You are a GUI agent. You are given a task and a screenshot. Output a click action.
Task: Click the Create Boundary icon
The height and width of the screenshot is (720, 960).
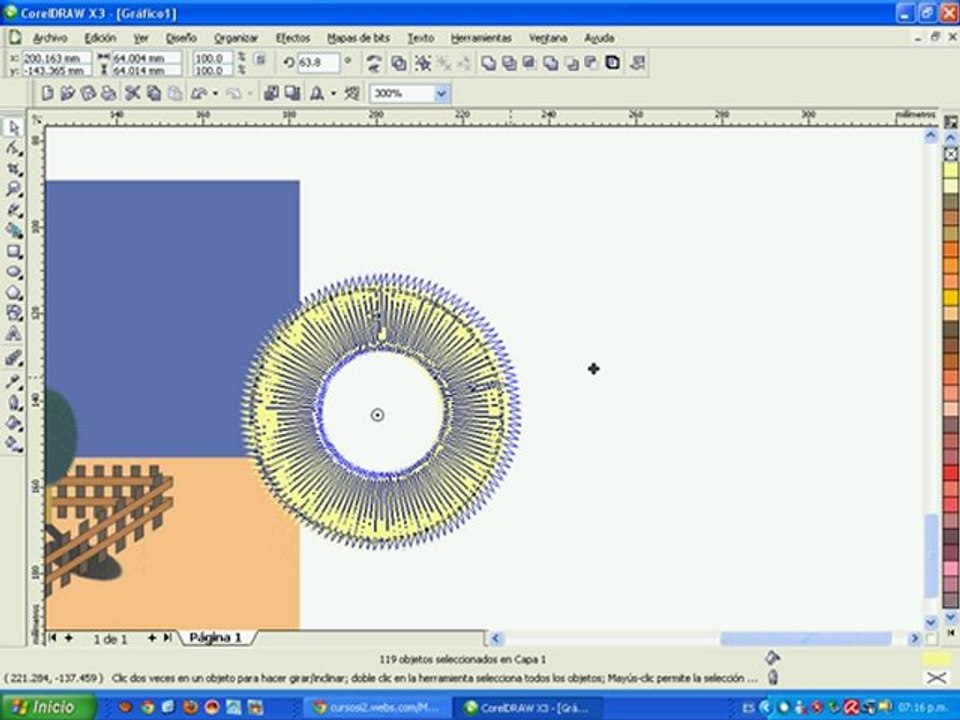[612, 63]
